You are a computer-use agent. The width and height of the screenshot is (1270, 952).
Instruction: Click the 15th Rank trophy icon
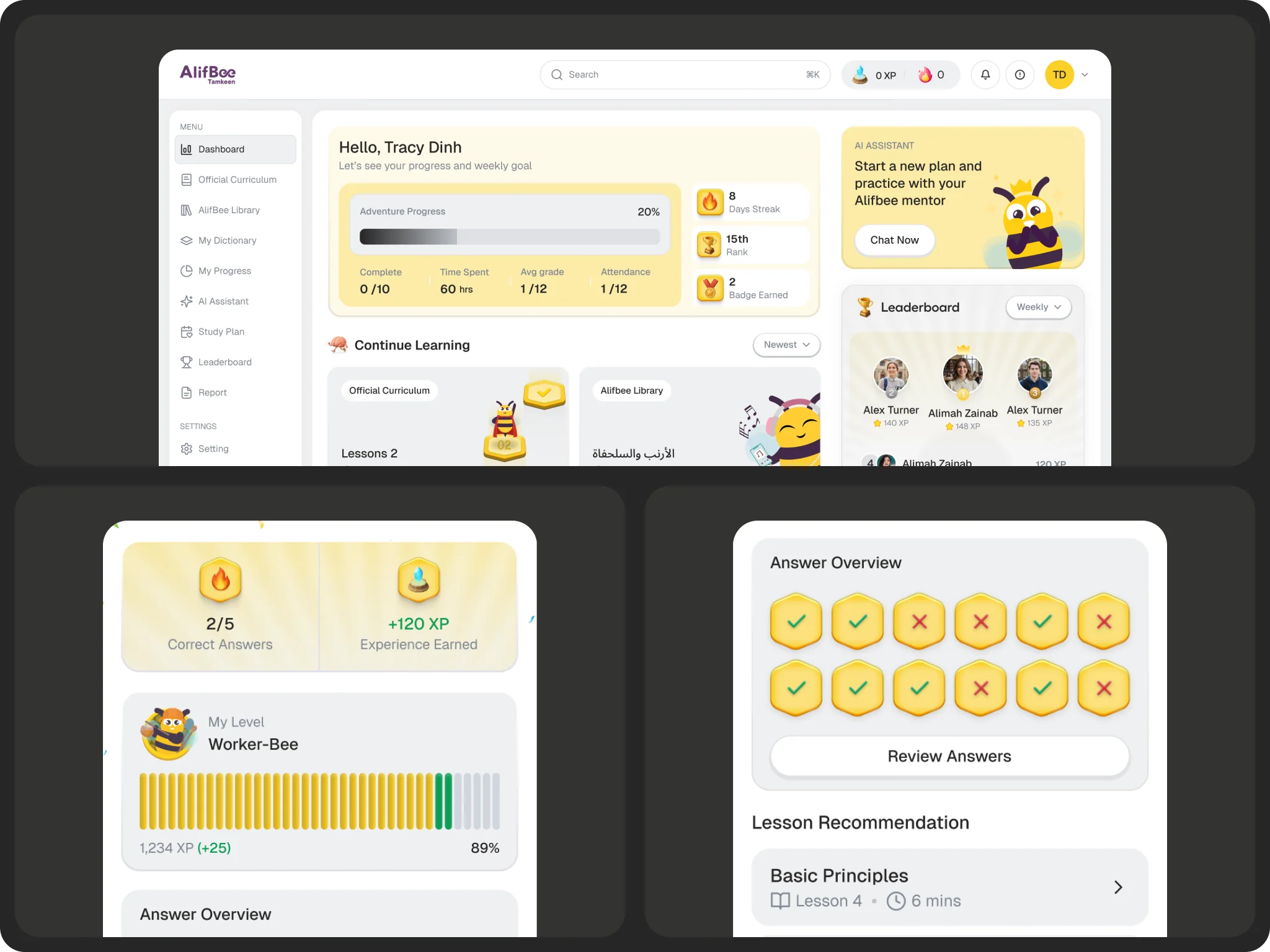click(710, 245)
